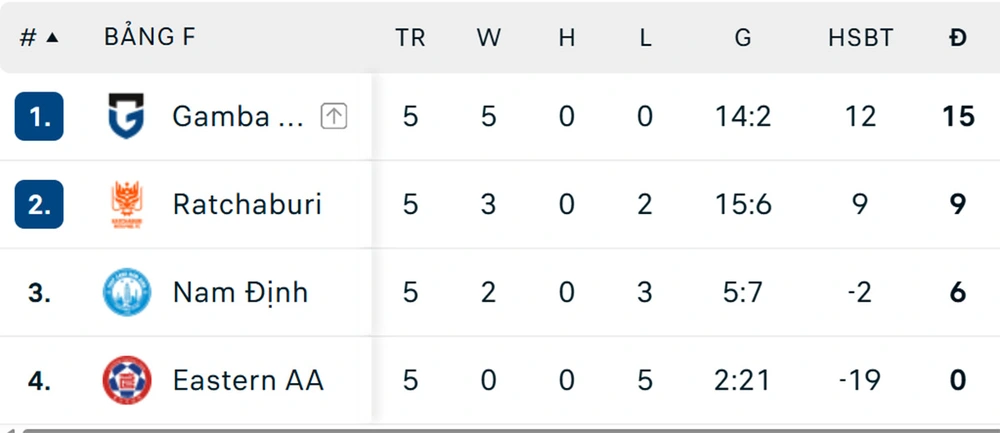Click the Eastern AA team badge
The width and height of the screenshot is (1000, 433).
pyautogui.click(x=126, y=380)
